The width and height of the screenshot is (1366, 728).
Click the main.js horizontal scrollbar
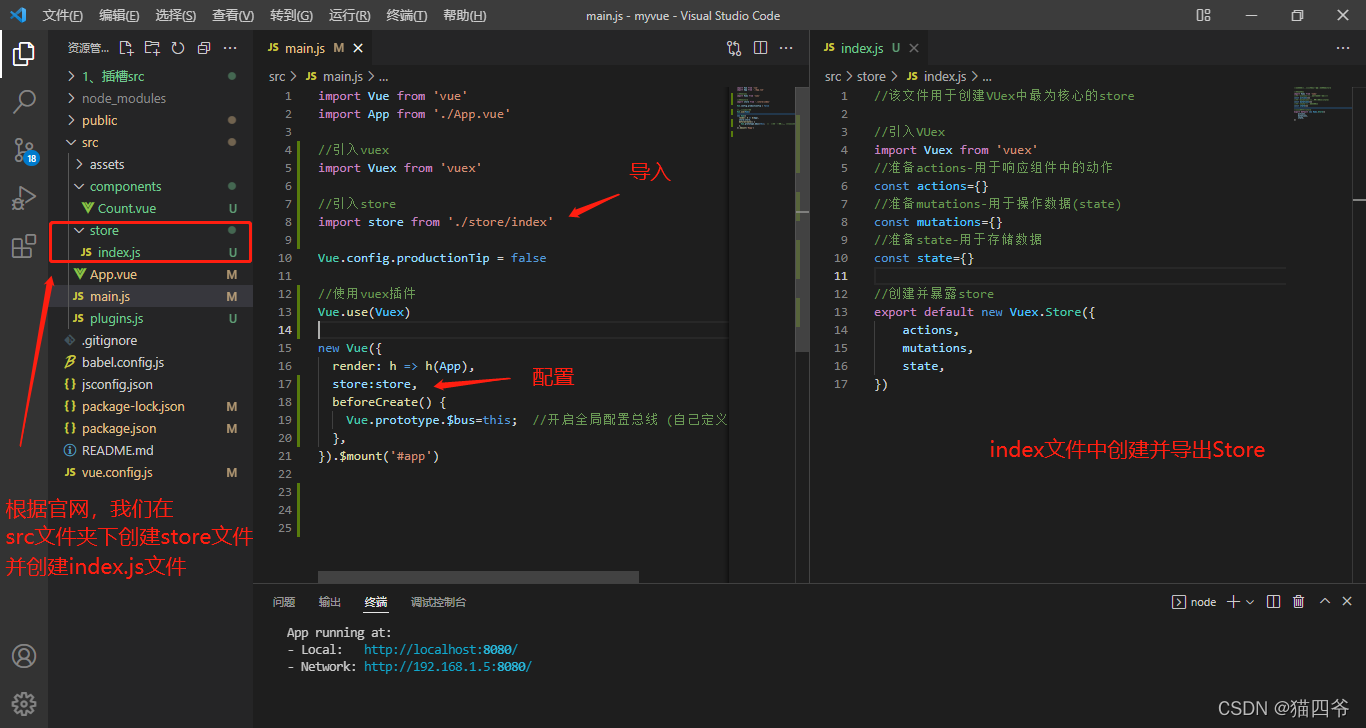click(x=478, y=577)
